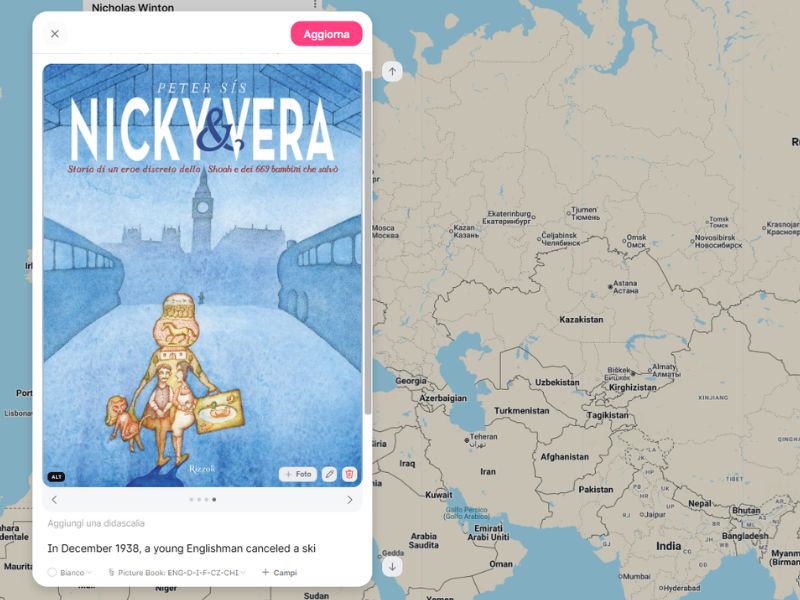Click the panel's vertical scrollbar
The height and width of the screenshot is (600, 800).
click(x=367, y=242)
